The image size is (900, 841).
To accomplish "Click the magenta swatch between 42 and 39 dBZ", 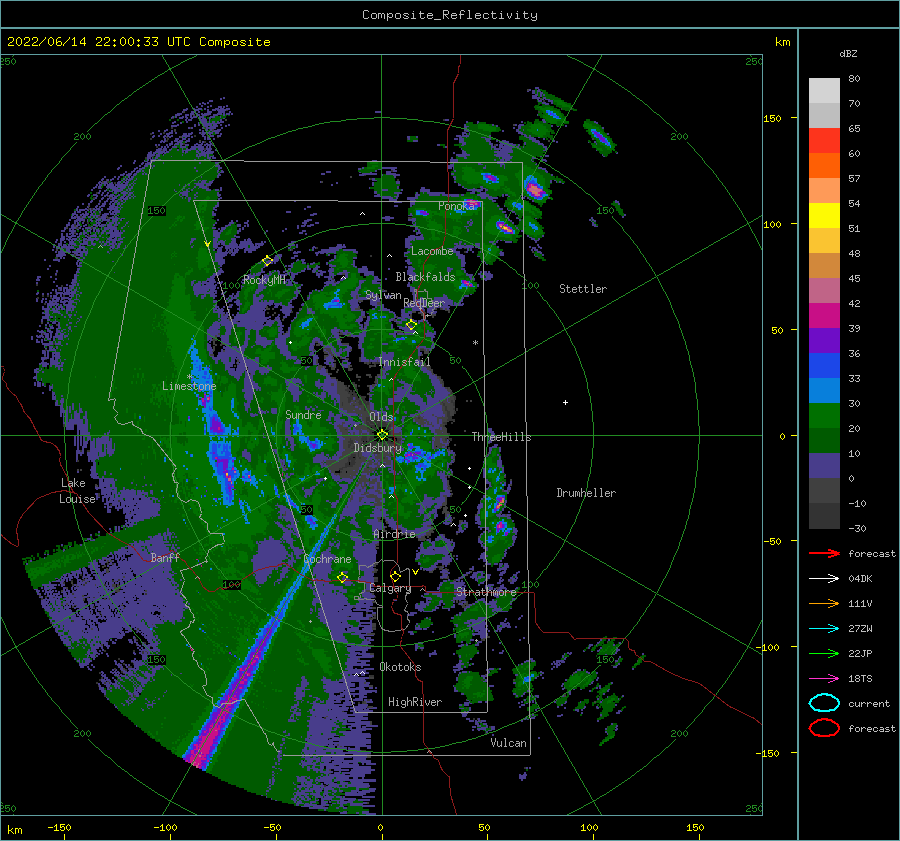I will pyautogui.click(x=824, y=316).
